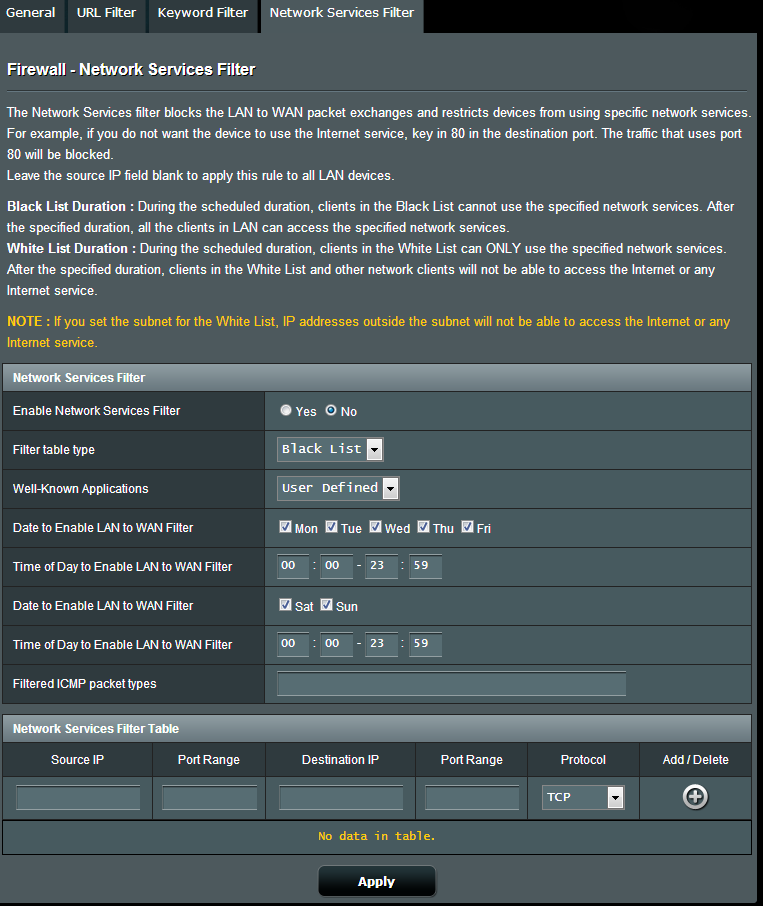Disable the Fri checkbox
The image size is (763, 906).
[467, 527]
